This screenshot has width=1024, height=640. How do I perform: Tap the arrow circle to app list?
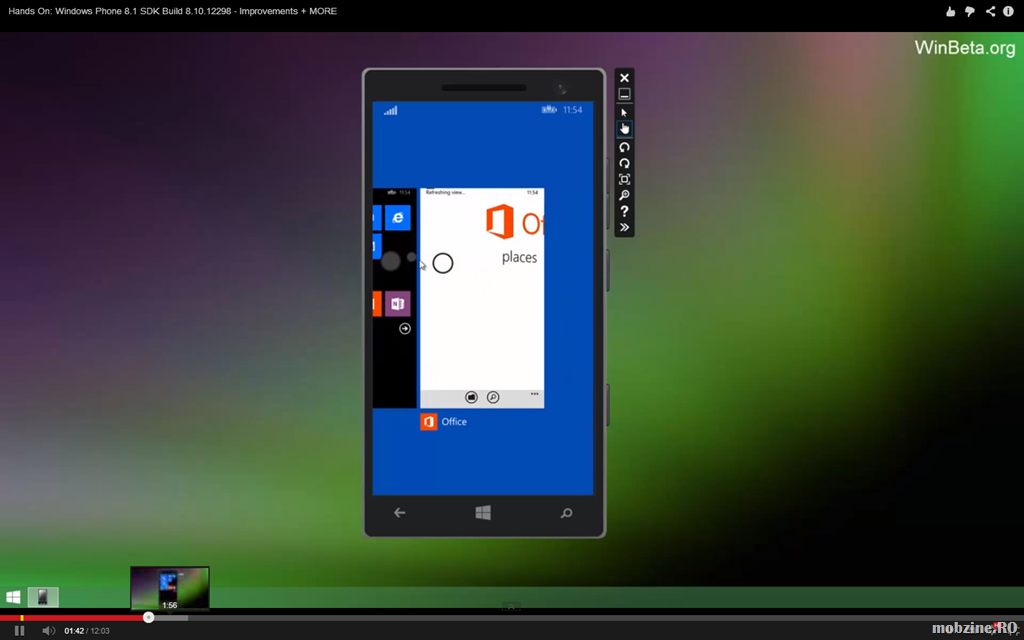tap(405, 328)
